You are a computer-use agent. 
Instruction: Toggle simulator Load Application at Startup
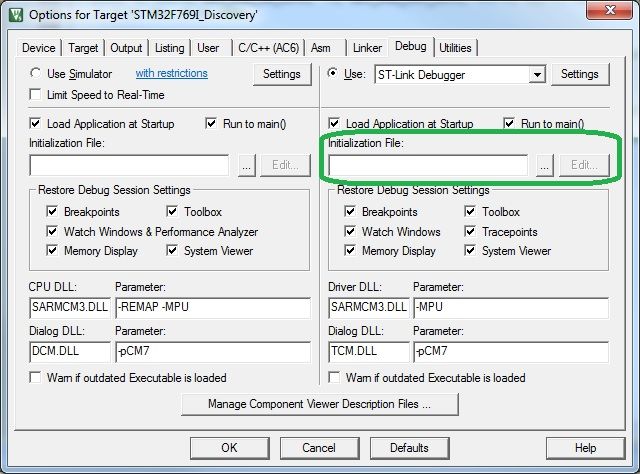(x=36, y=123)
